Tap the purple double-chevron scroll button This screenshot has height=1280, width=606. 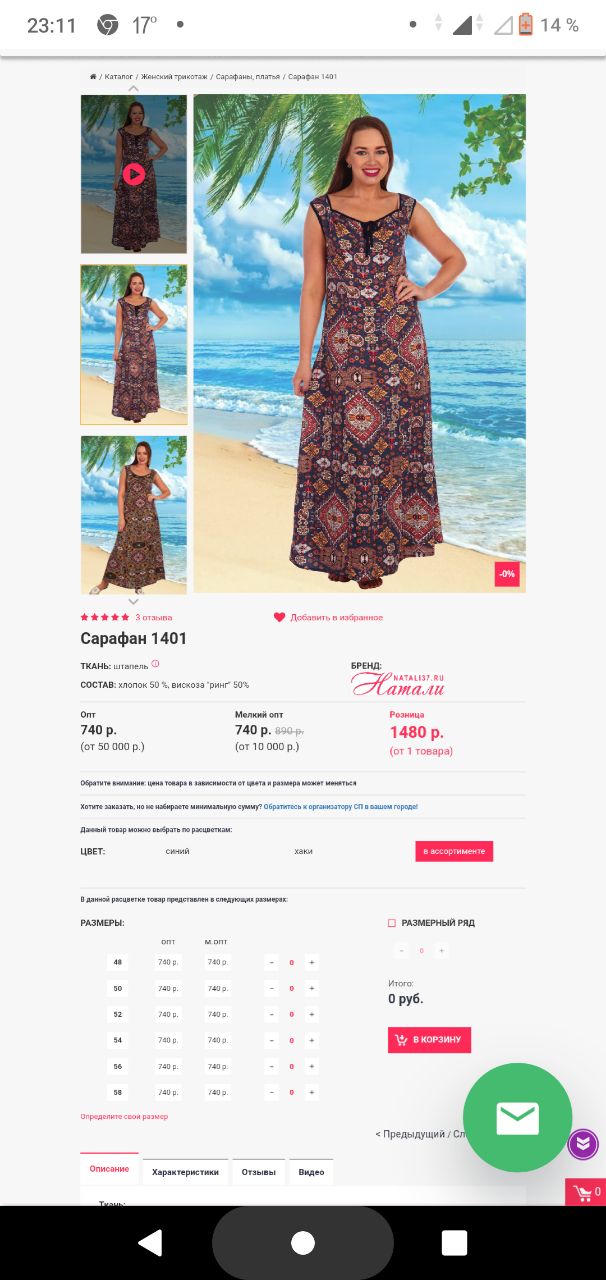click(x=583, y=1144)
